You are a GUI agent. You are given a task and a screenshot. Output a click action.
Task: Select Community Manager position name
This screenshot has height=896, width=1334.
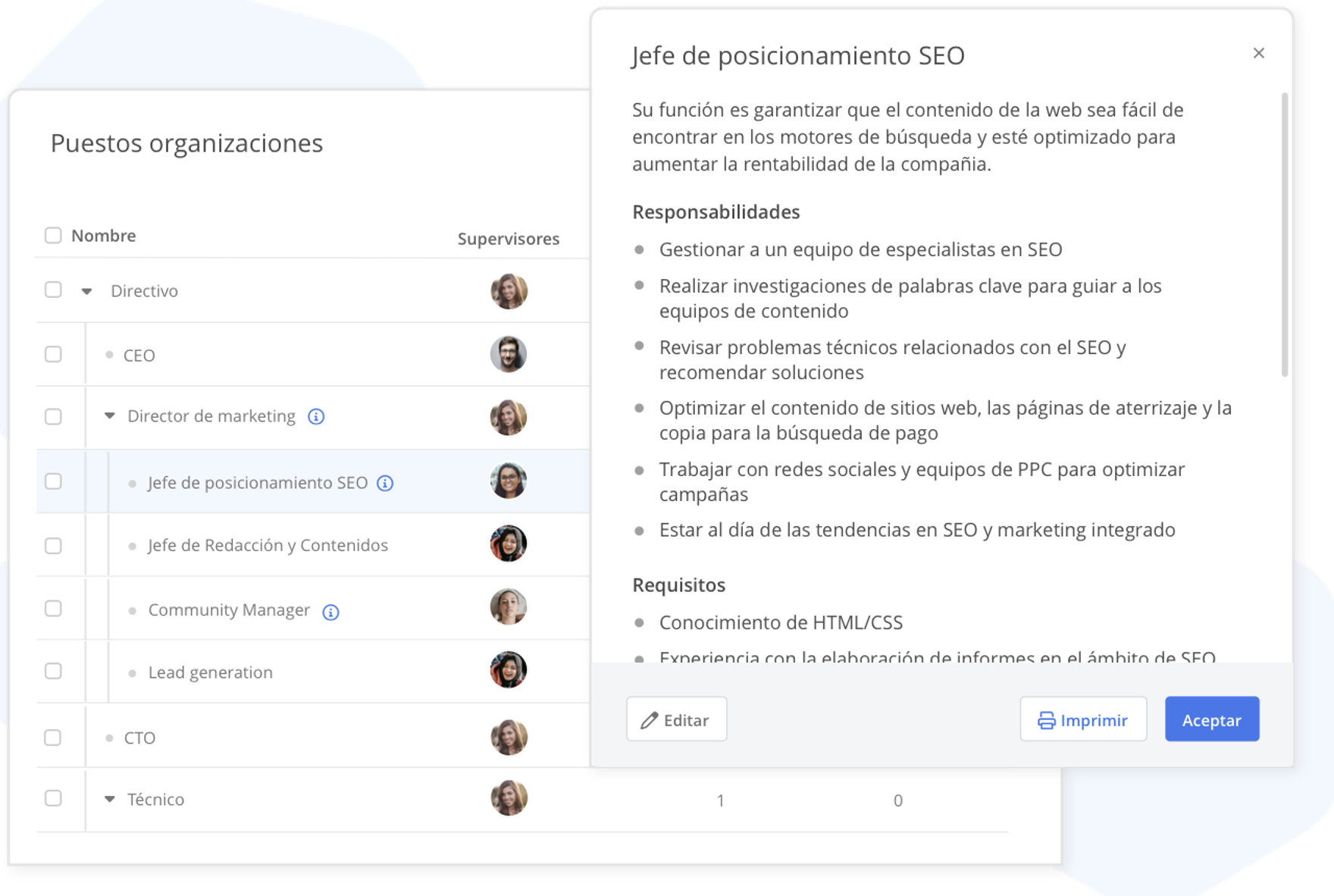point(229,610)
